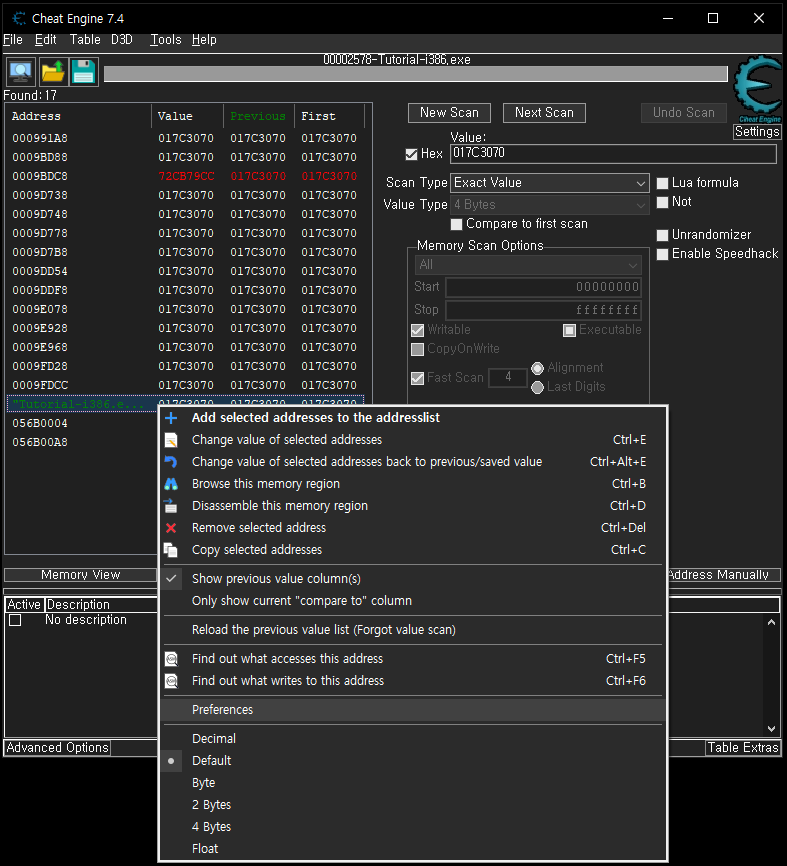Click the Find what accesses address icon
787x866 pixels.
click(x=172, y=659)
